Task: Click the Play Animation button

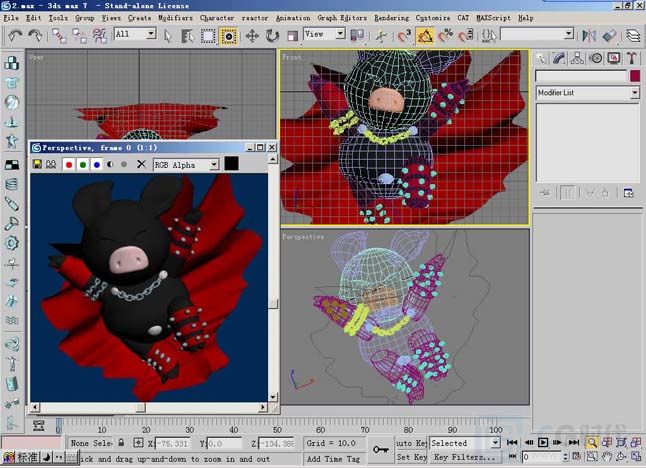Action: click(x=543, y=442)
